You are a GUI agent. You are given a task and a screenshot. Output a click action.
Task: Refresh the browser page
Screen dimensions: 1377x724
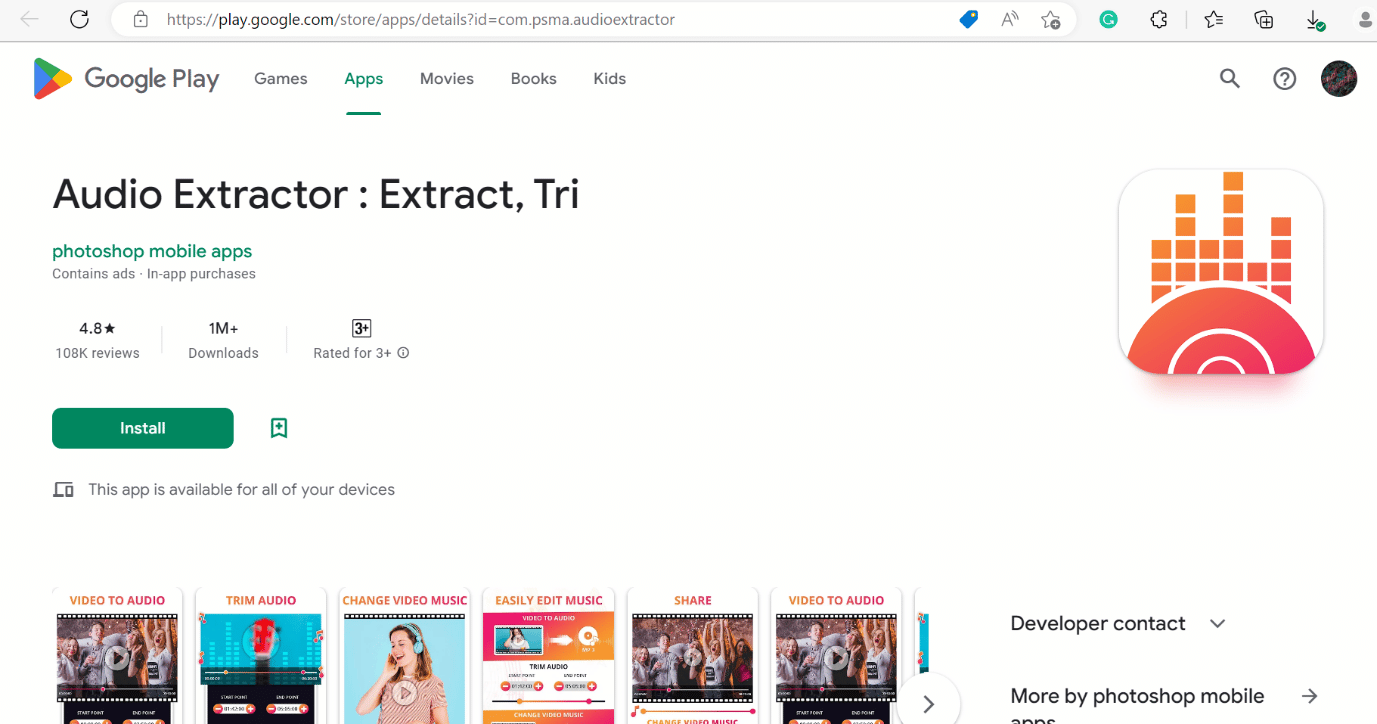pos(80,19)
